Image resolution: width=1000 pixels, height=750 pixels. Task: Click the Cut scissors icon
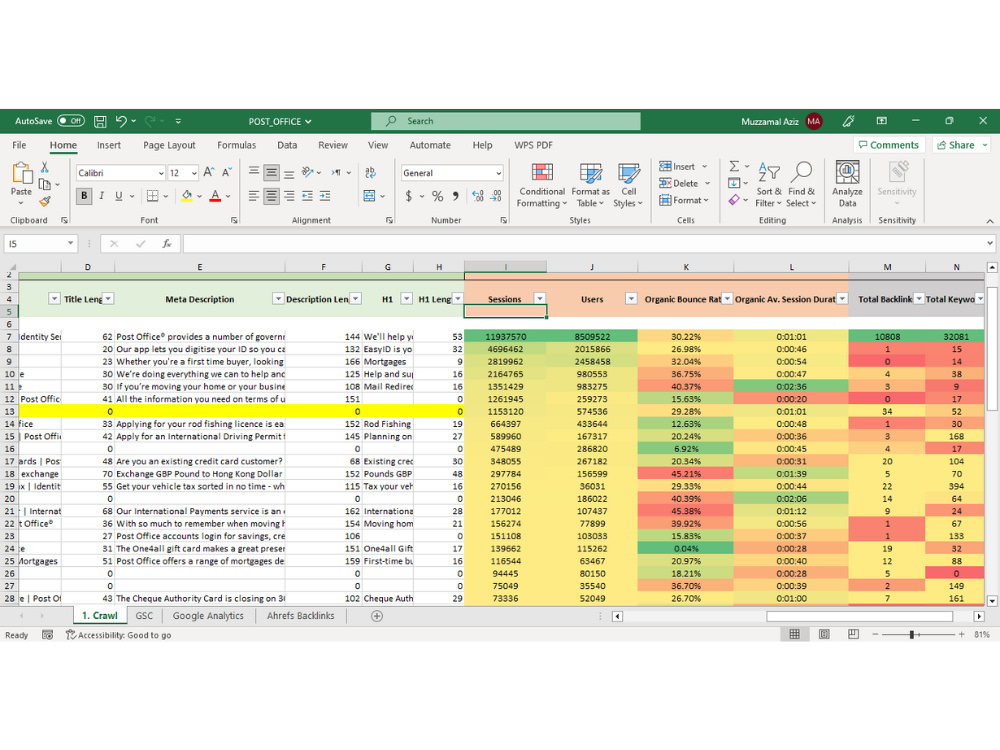45,167
